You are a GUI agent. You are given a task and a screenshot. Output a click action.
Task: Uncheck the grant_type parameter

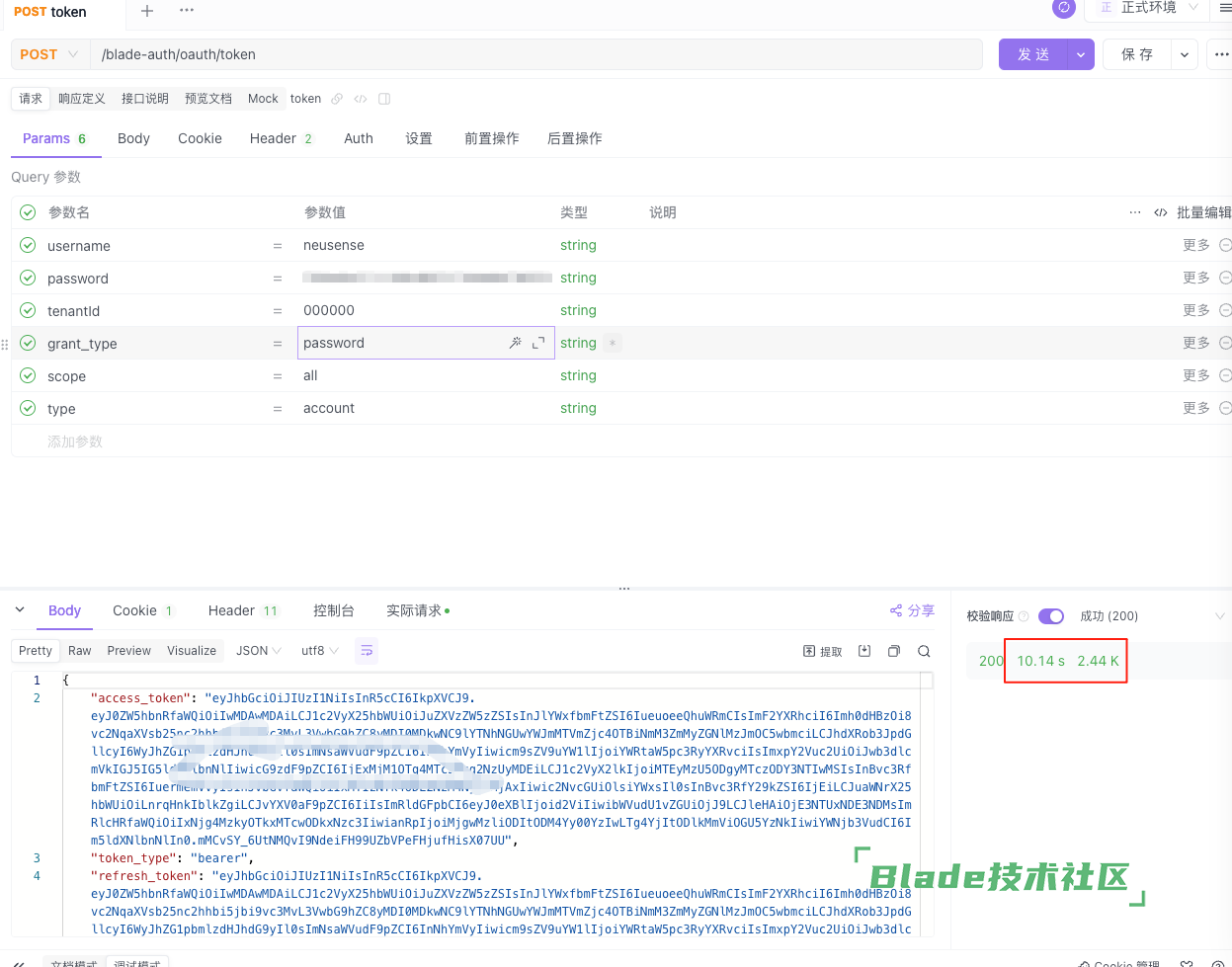click(x=28, y=343)
